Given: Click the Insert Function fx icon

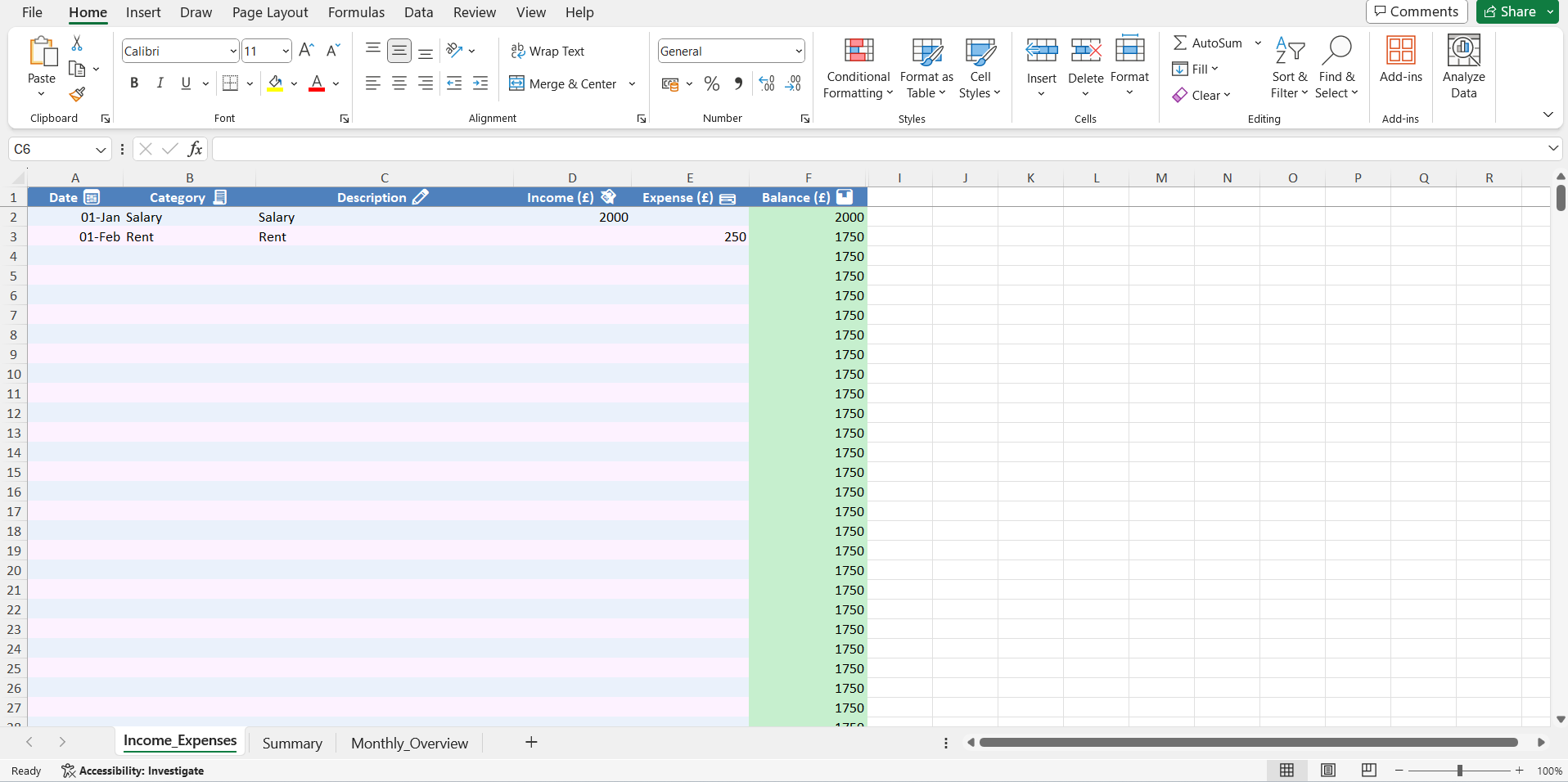Looking at the screenshot, I should (195, 149).
